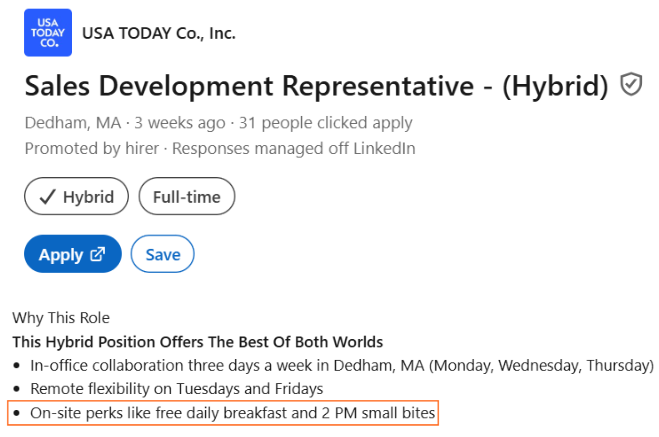
Task: Click '31 people clicked apply' text
Action: pyautogui.click(x=326, y=123)
